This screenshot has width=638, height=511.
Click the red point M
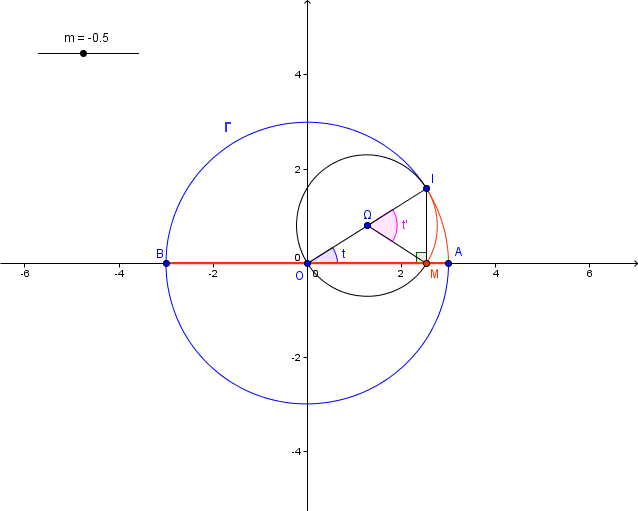point(426,263)
